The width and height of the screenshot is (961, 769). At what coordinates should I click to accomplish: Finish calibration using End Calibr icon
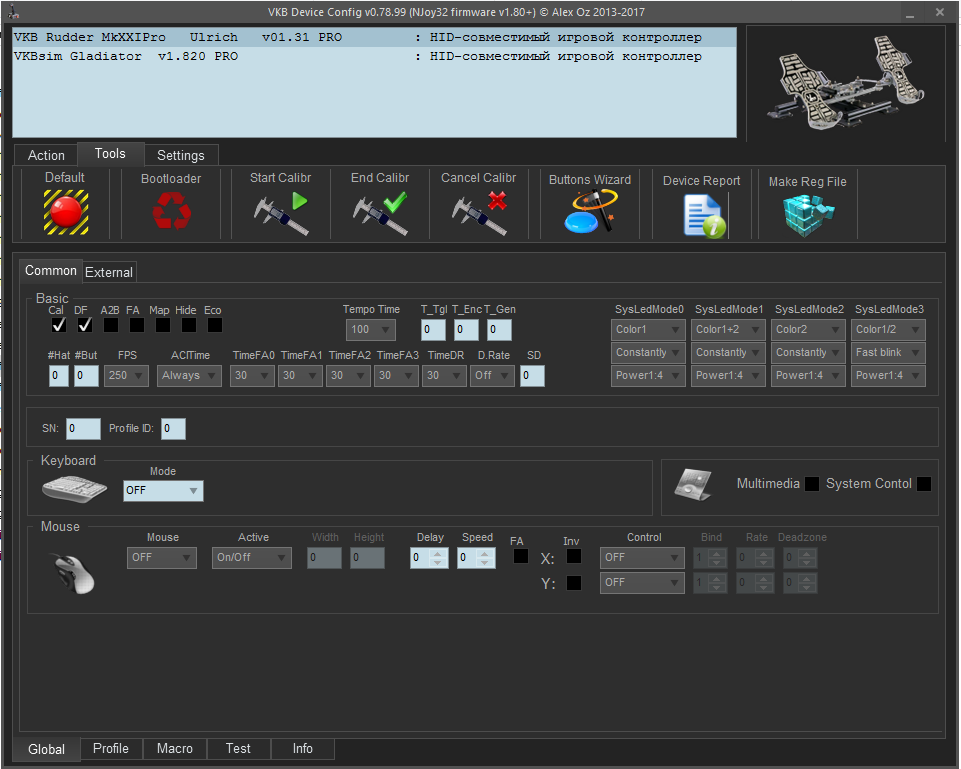pos(380,213)
